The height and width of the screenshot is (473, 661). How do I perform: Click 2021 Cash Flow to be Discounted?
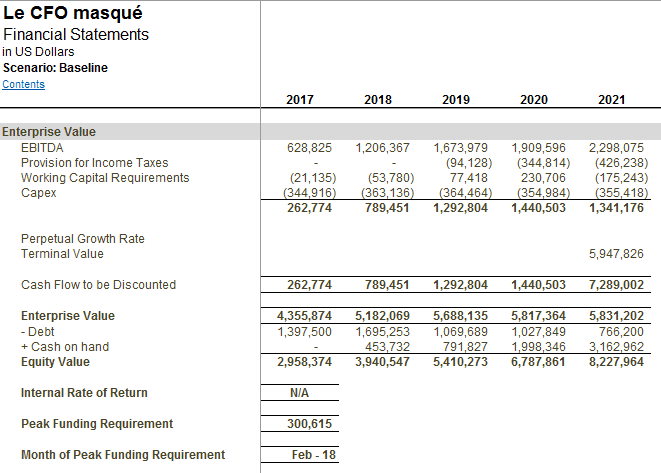click(x=617, y=285)
